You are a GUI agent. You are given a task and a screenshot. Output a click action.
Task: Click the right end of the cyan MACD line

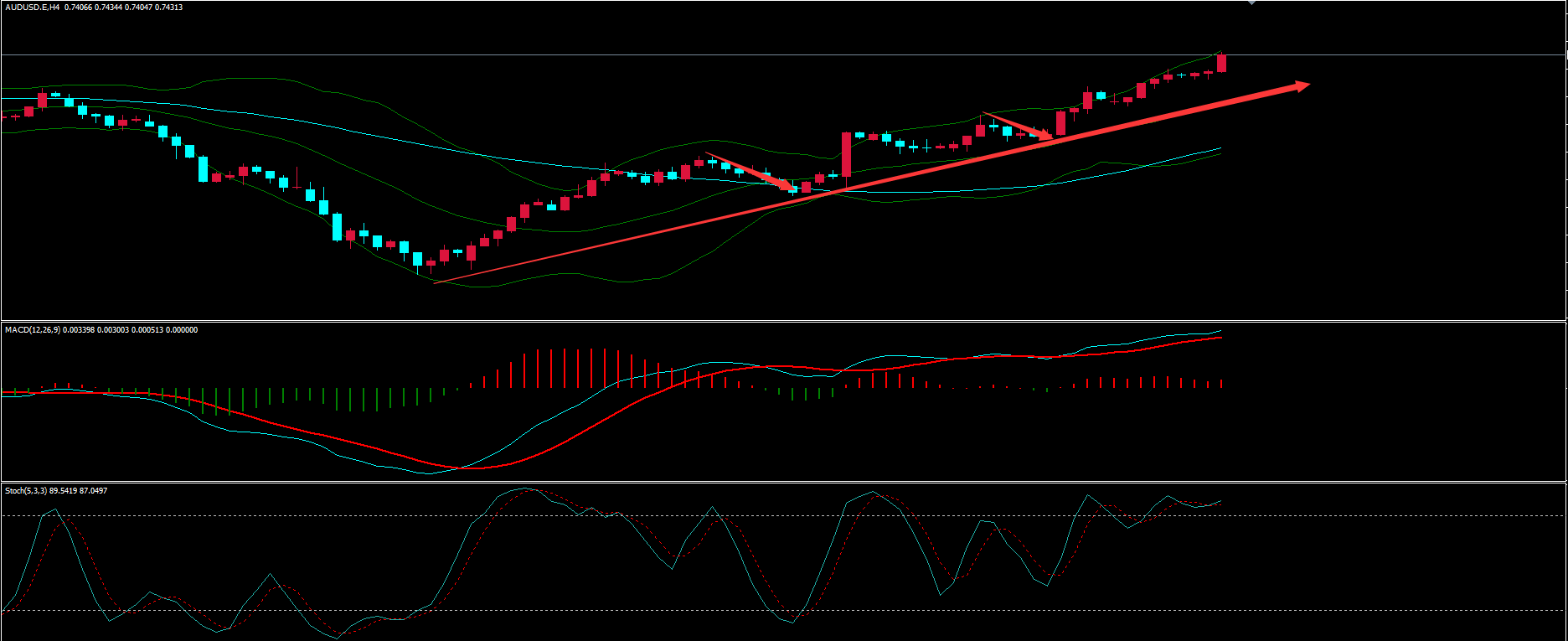1220,331
